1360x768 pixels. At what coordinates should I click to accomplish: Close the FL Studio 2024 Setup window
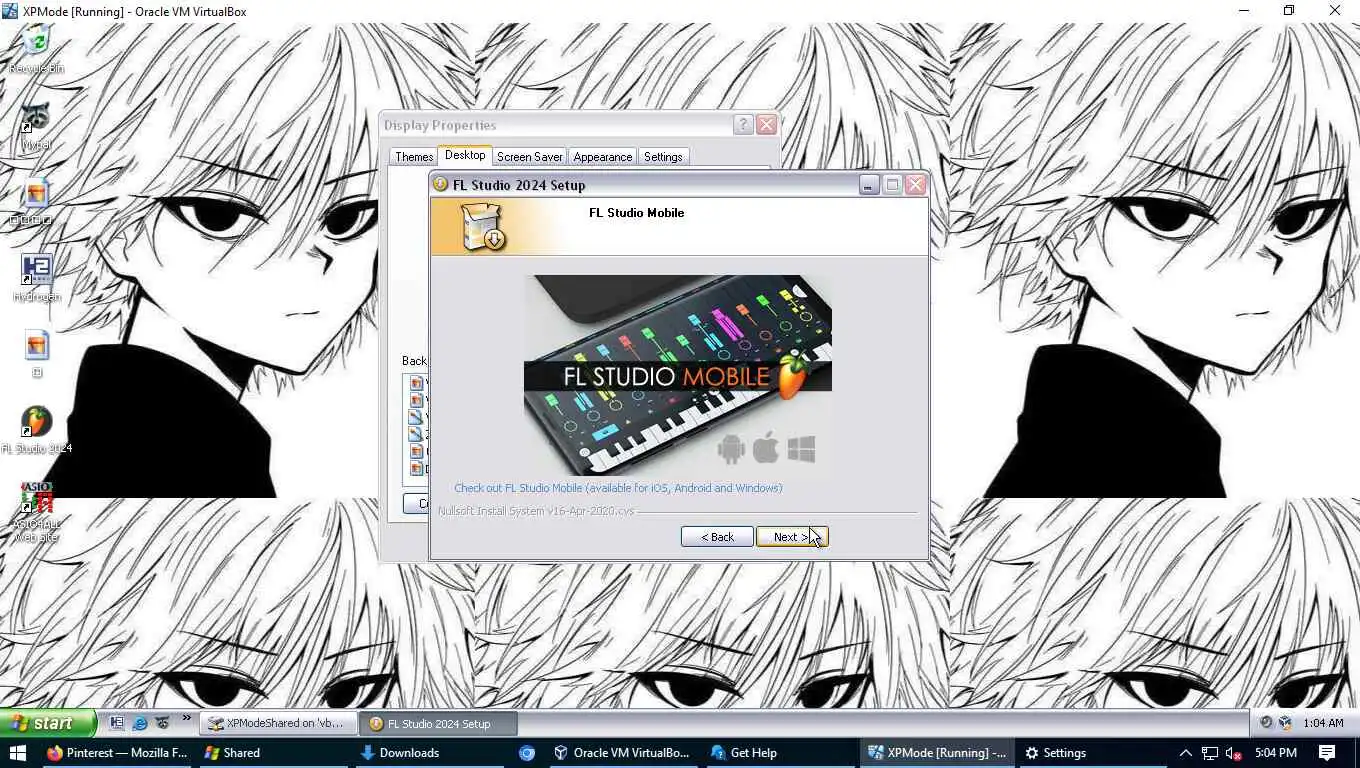click(915, 185)
